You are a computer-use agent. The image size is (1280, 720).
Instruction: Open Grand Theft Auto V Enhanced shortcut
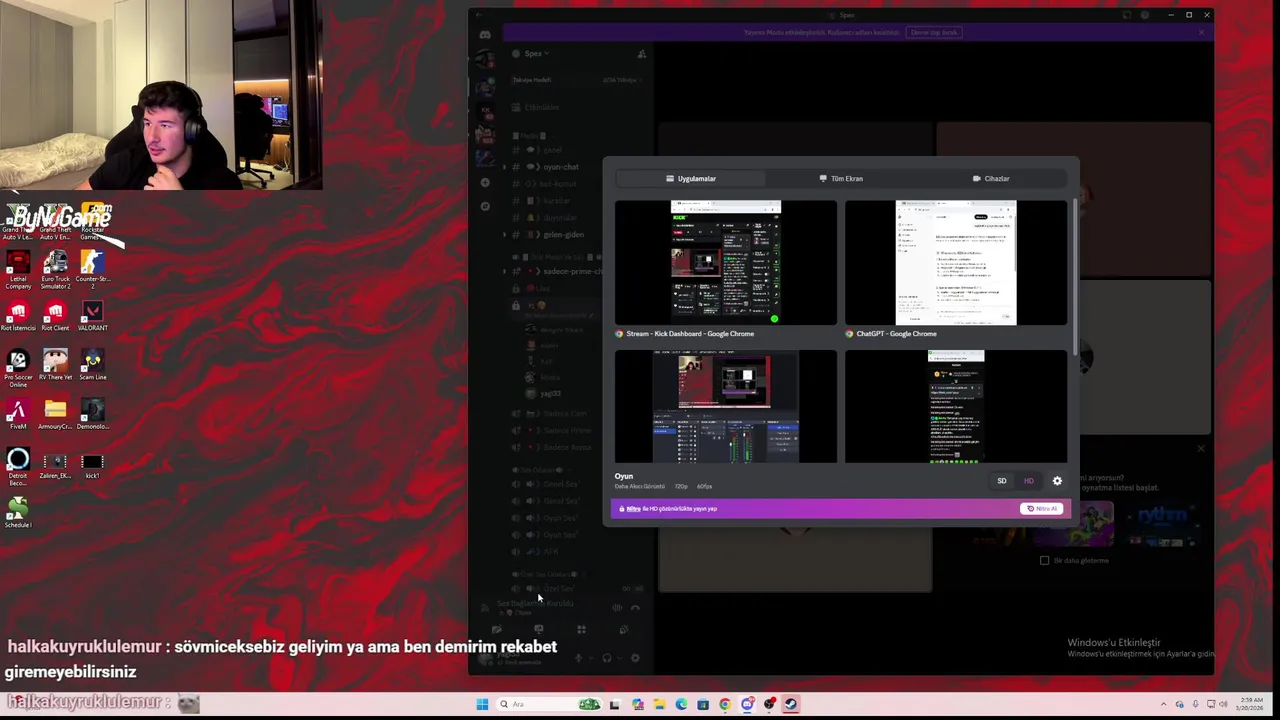(x=55, y=222)
